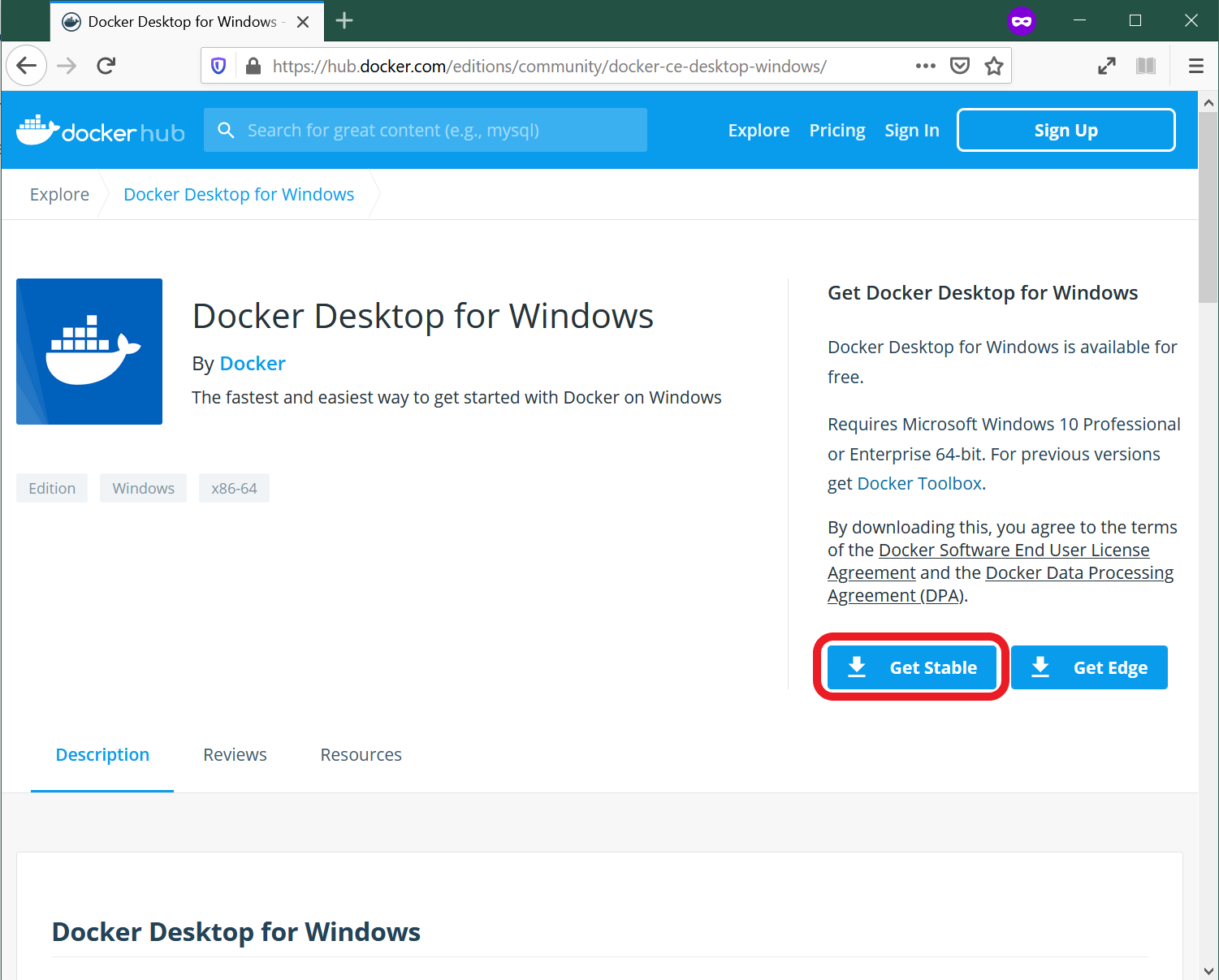Click the search magnifier icon
Screen dimensions: 1219x980
(227, 130)
